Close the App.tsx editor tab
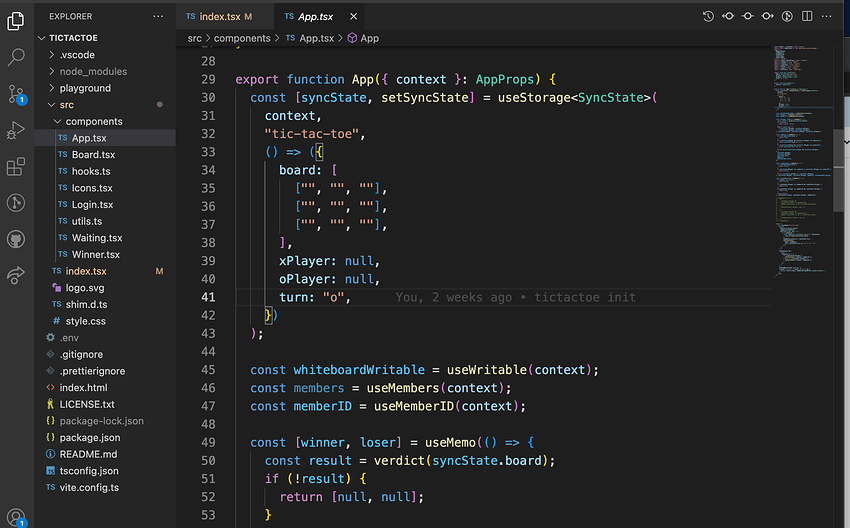This screenshot has width=850, height=528. (x=353, y=16)
